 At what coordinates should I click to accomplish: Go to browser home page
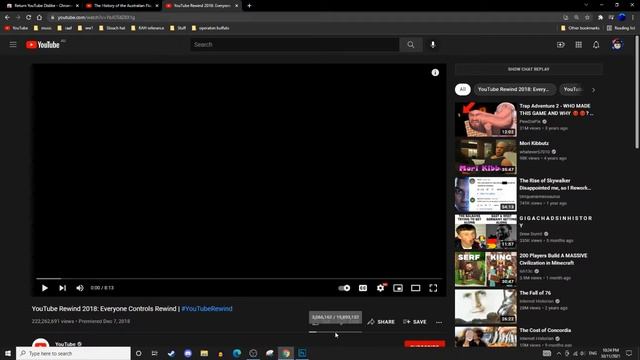click(39, 18)
